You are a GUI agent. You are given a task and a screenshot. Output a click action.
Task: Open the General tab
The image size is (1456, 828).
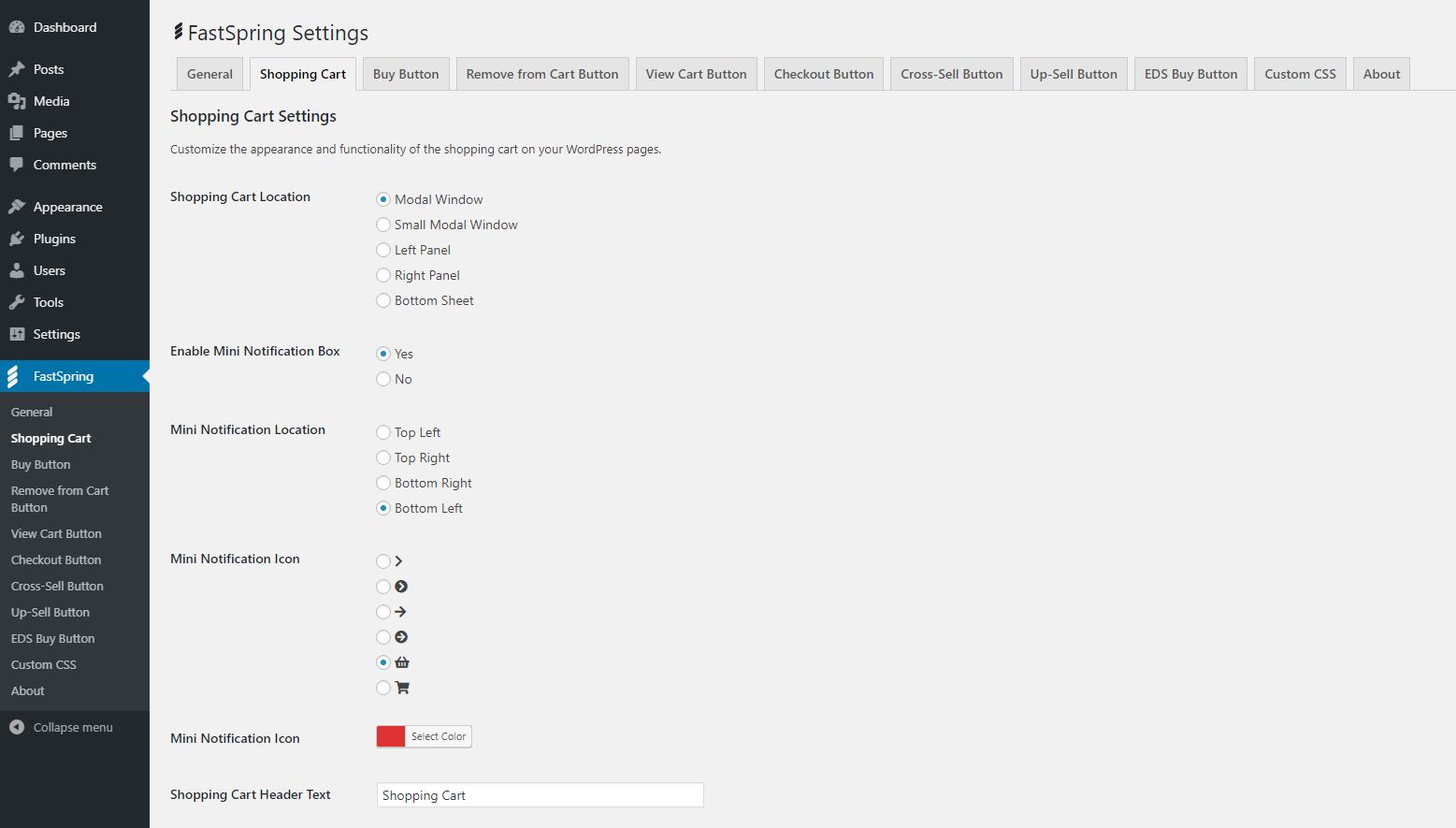click(x=209, y=74)
